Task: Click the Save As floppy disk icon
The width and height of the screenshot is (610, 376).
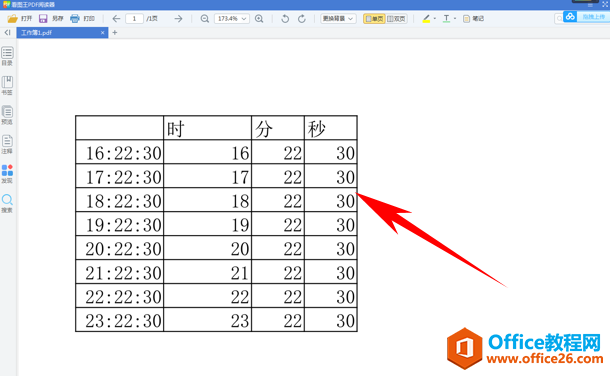Action: pyautogui.click(x=43, y=18)
